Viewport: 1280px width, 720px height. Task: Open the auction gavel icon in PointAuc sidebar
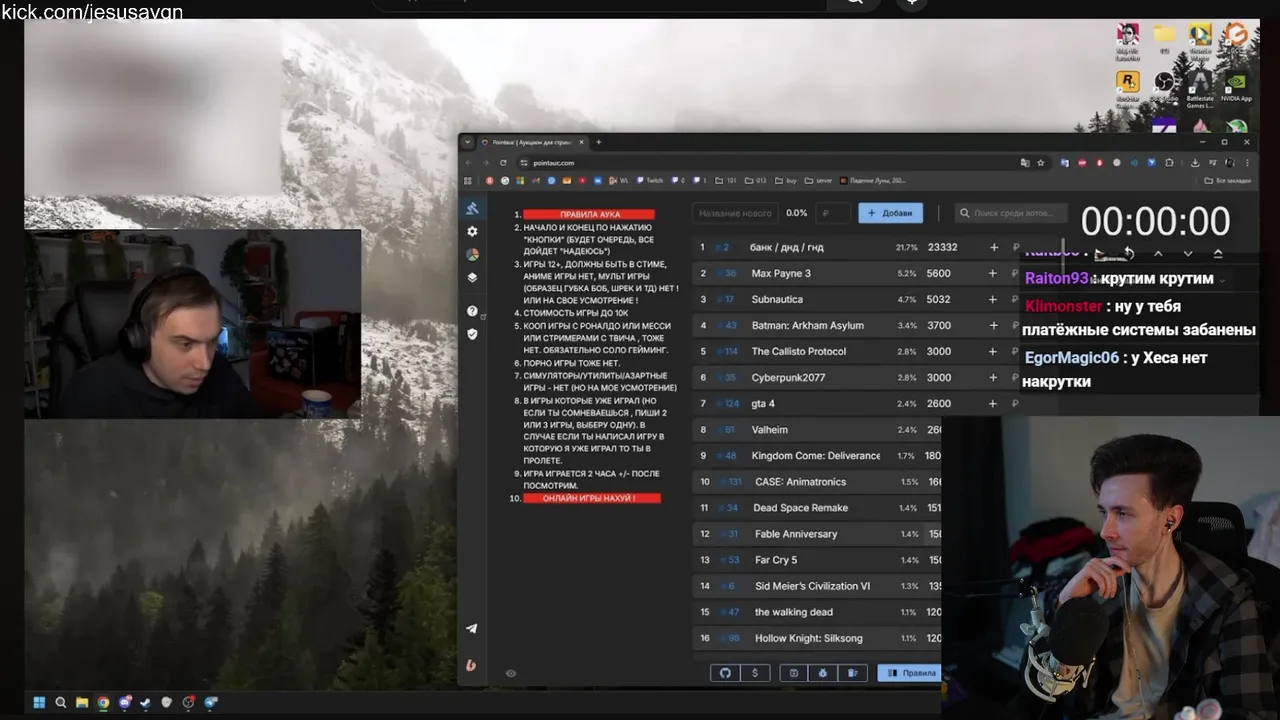[x=472, y=208]
